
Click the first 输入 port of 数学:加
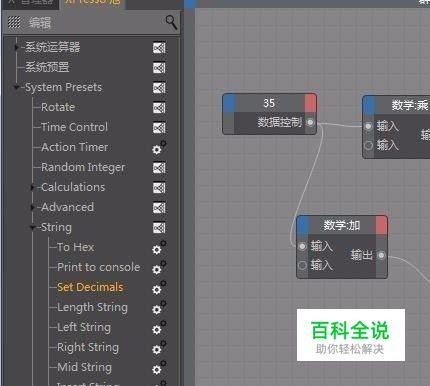tap(302, 246)
